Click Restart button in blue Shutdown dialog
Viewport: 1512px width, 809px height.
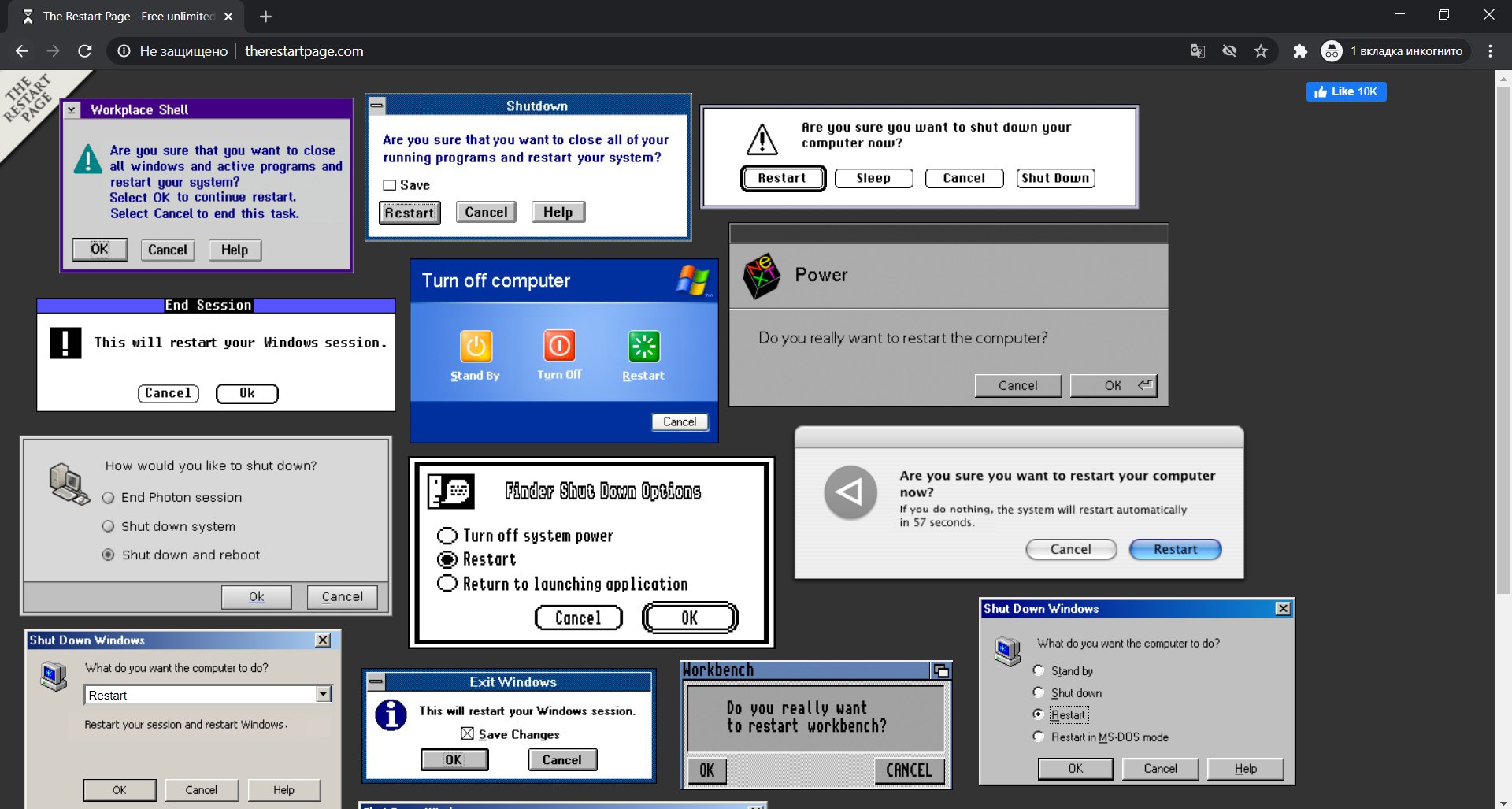coord(409,213)
